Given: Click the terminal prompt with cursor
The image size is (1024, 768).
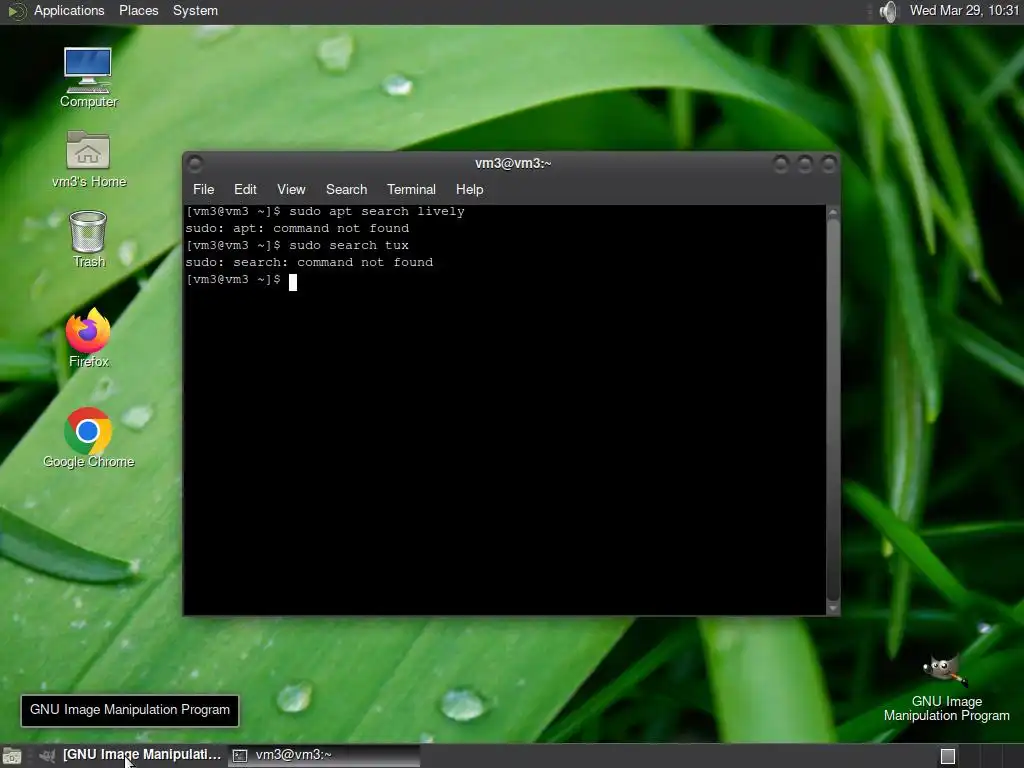Looking at the screenshot, I should (241, 280).
